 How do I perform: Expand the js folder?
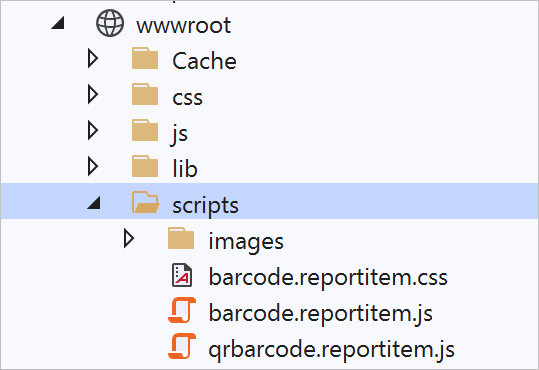[x=93, y=131]
